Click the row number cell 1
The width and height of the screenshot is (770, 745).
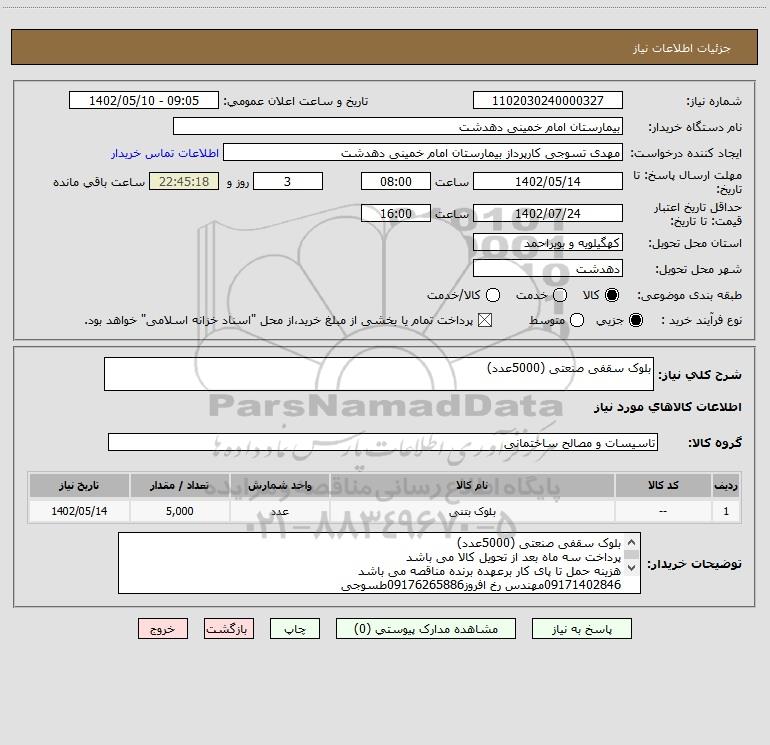(726, 511)
